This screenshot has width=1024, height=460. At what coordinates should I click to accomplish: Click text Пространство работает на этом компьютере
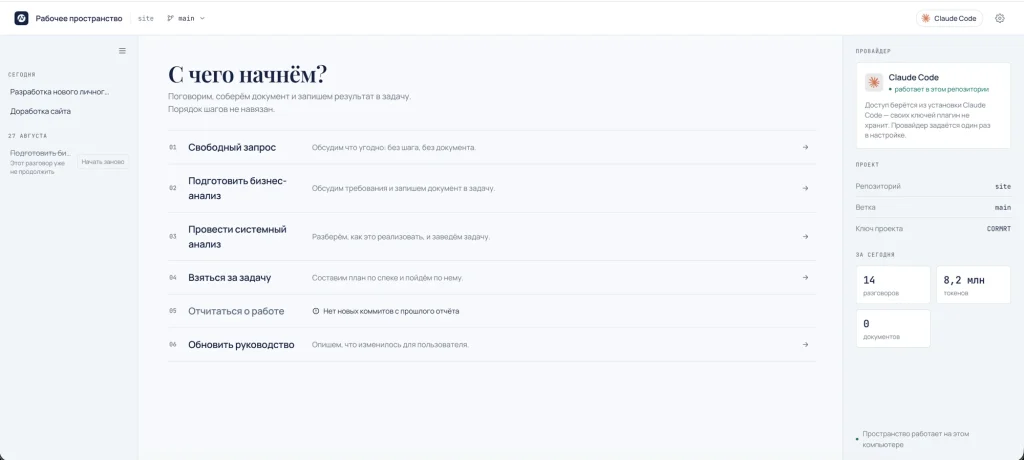click(915, 439)
